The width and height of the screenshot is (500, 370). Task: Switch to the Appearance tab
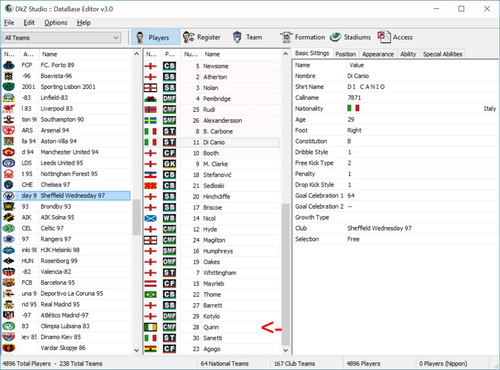pos(378,54)
